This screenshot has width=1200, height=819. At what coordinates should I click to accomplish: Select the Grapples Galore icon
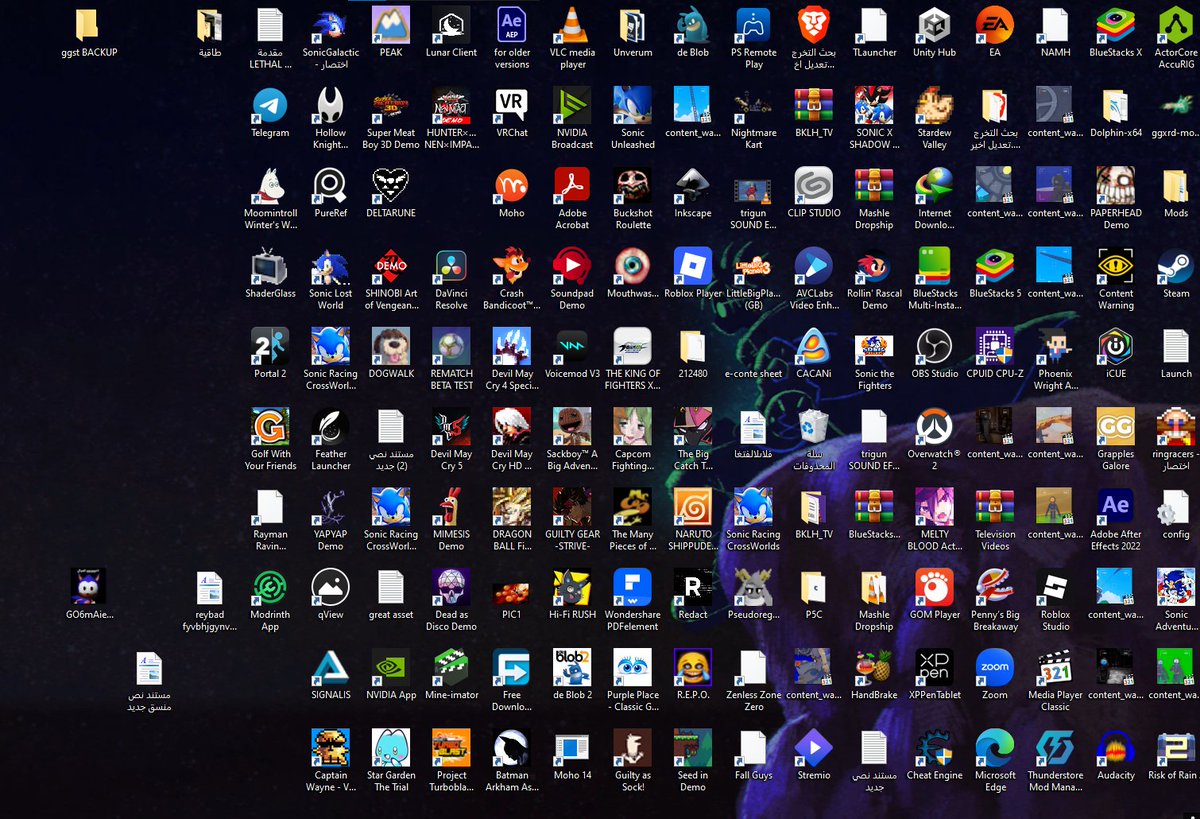(x=1116, y=426)
